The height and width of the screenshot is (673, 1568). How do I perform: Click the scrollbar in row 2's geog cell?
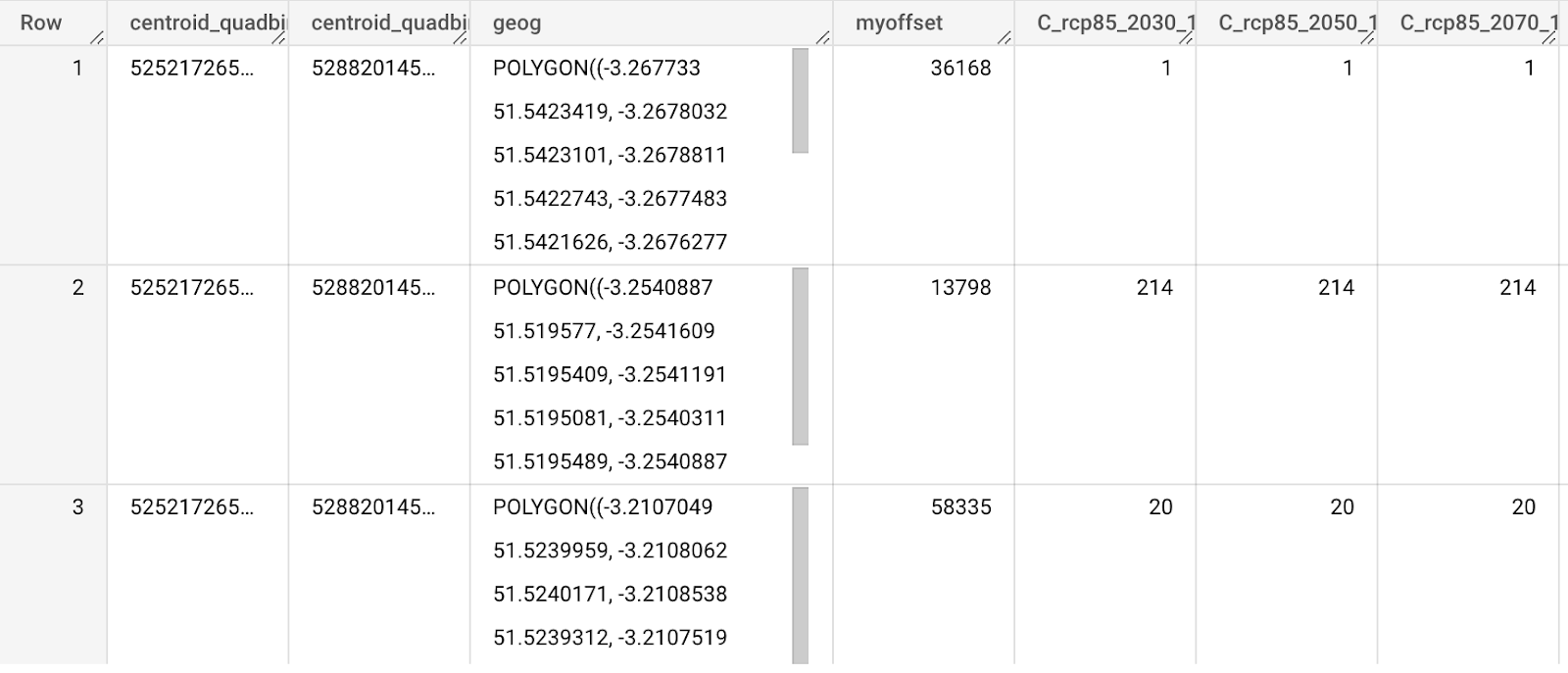(800, 357)
